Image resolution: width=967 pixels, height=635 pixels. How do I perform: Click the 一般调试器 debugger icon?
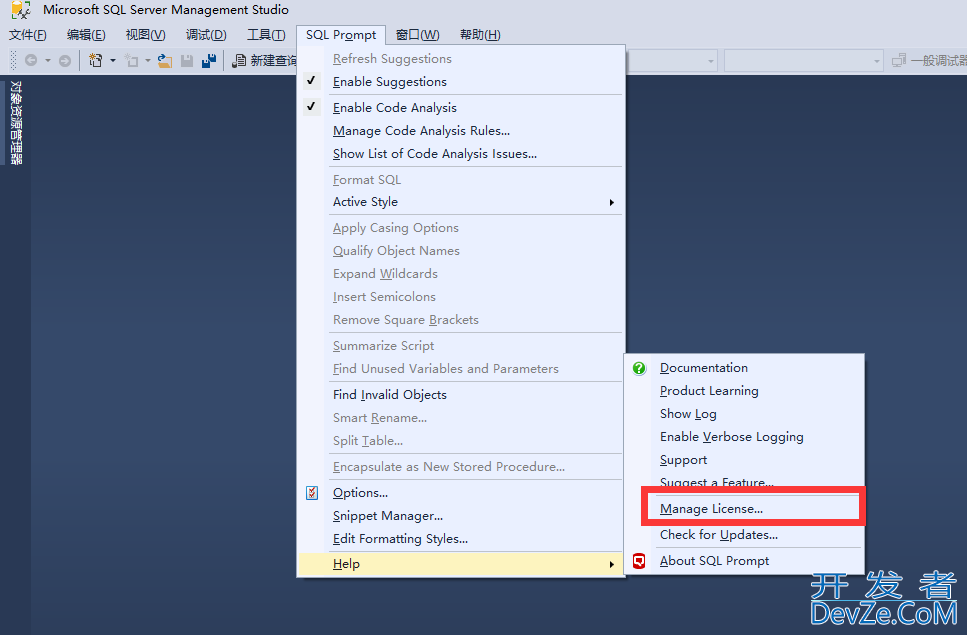coord(899,60)
